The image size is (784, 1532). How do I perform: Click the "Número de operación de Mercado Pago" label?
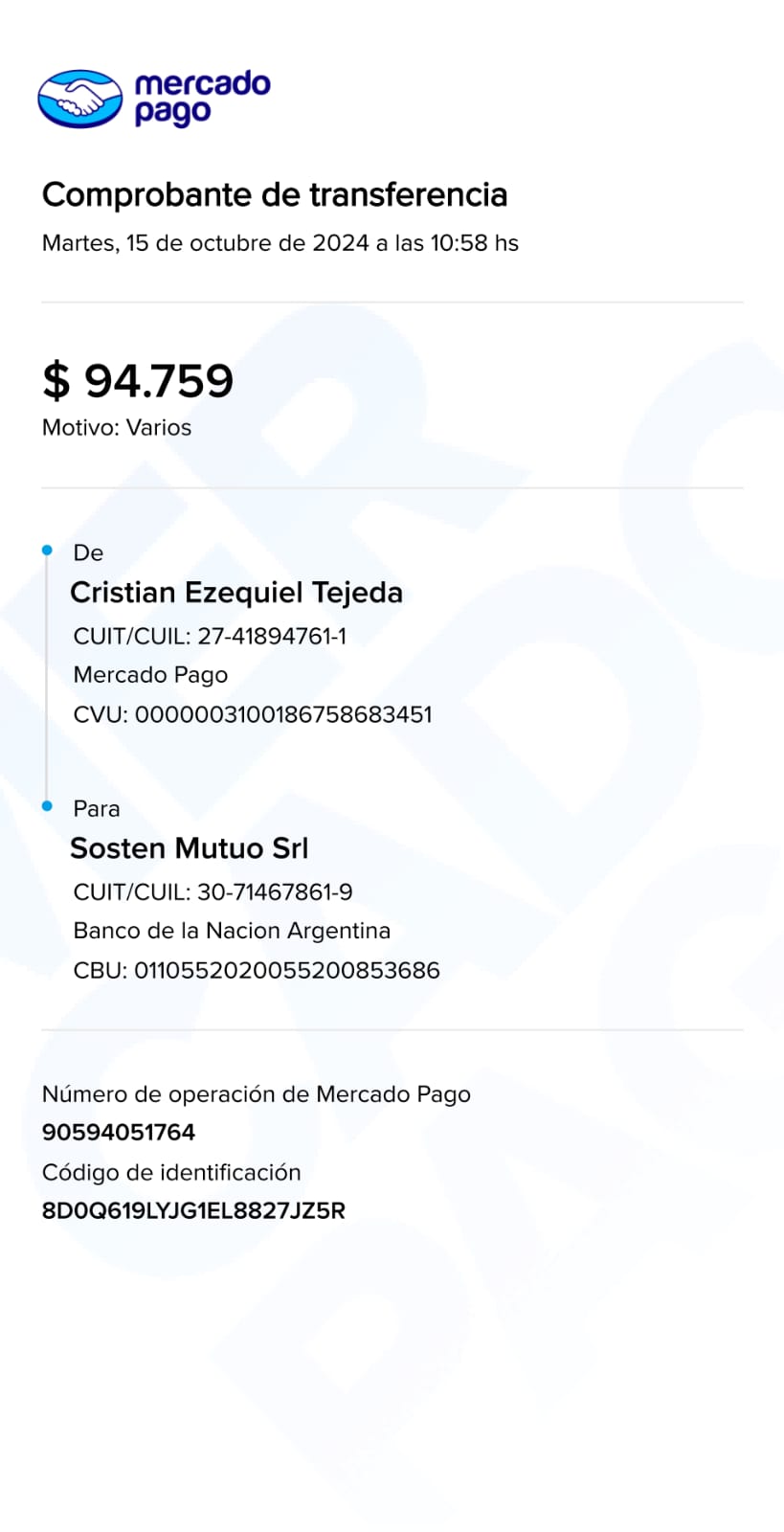(x=257, y=1094)
